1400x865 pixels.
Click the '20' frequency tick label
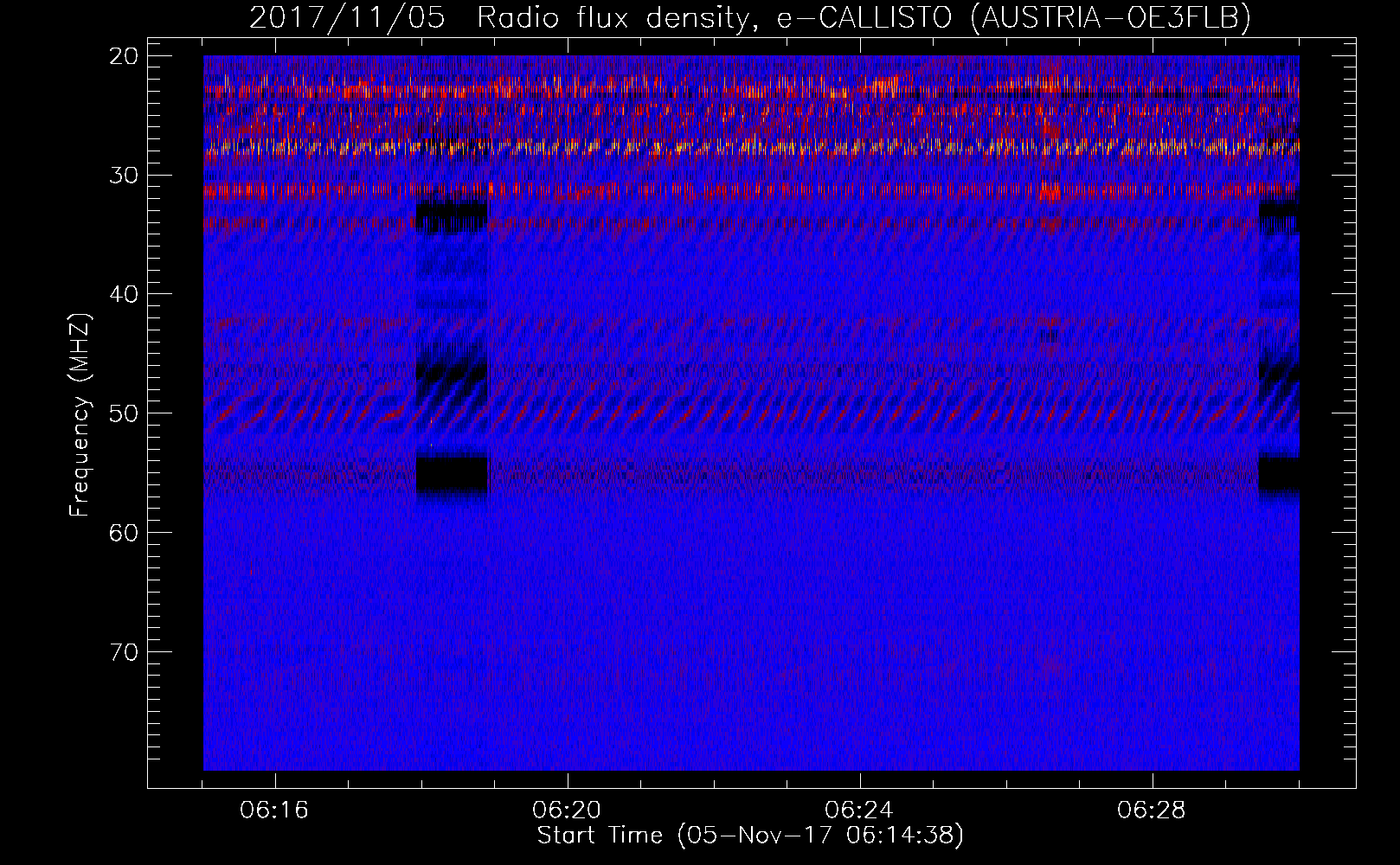click(x=125, y=56)
